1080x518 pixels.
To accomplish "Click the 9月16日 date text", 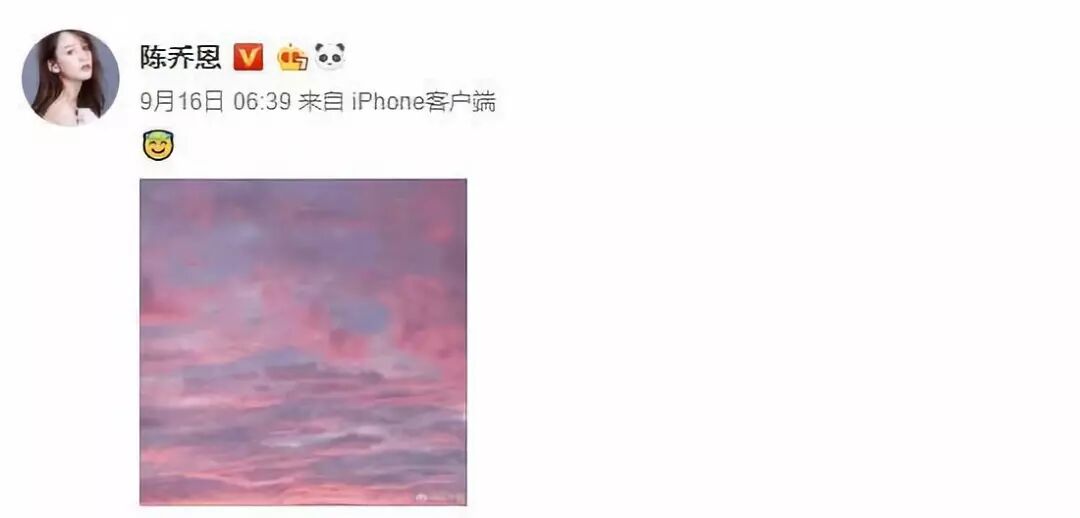I will pyautogui.click(x=182, y=102).
